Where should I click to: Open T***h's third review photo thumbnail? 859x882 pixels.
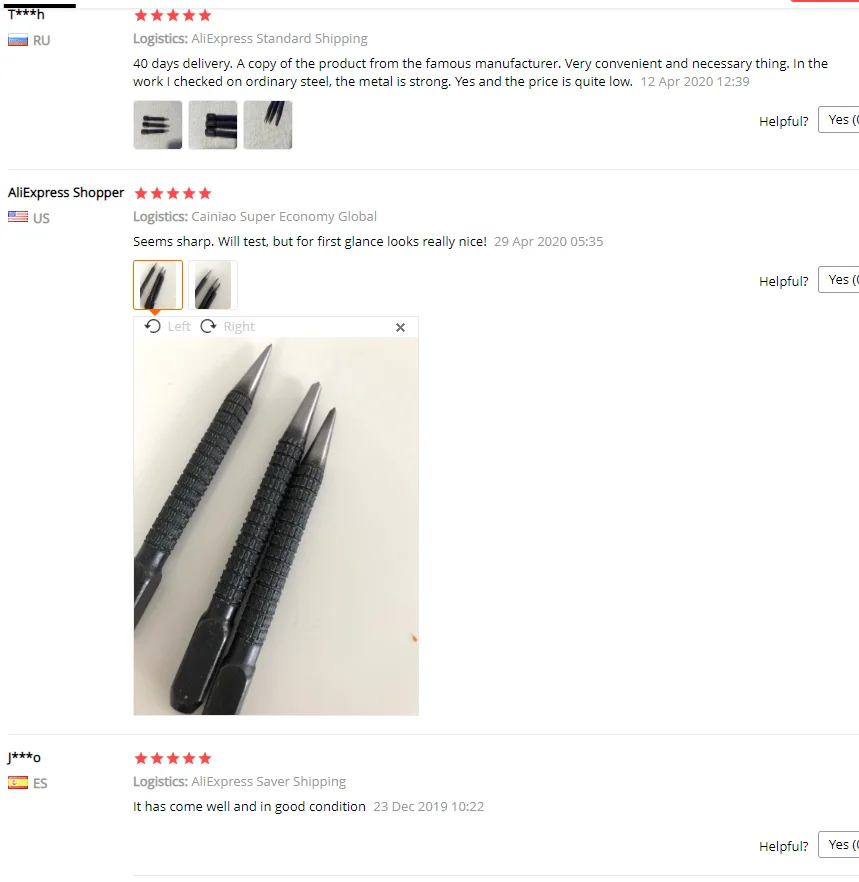pyautogui.click(x=268, y=125)
